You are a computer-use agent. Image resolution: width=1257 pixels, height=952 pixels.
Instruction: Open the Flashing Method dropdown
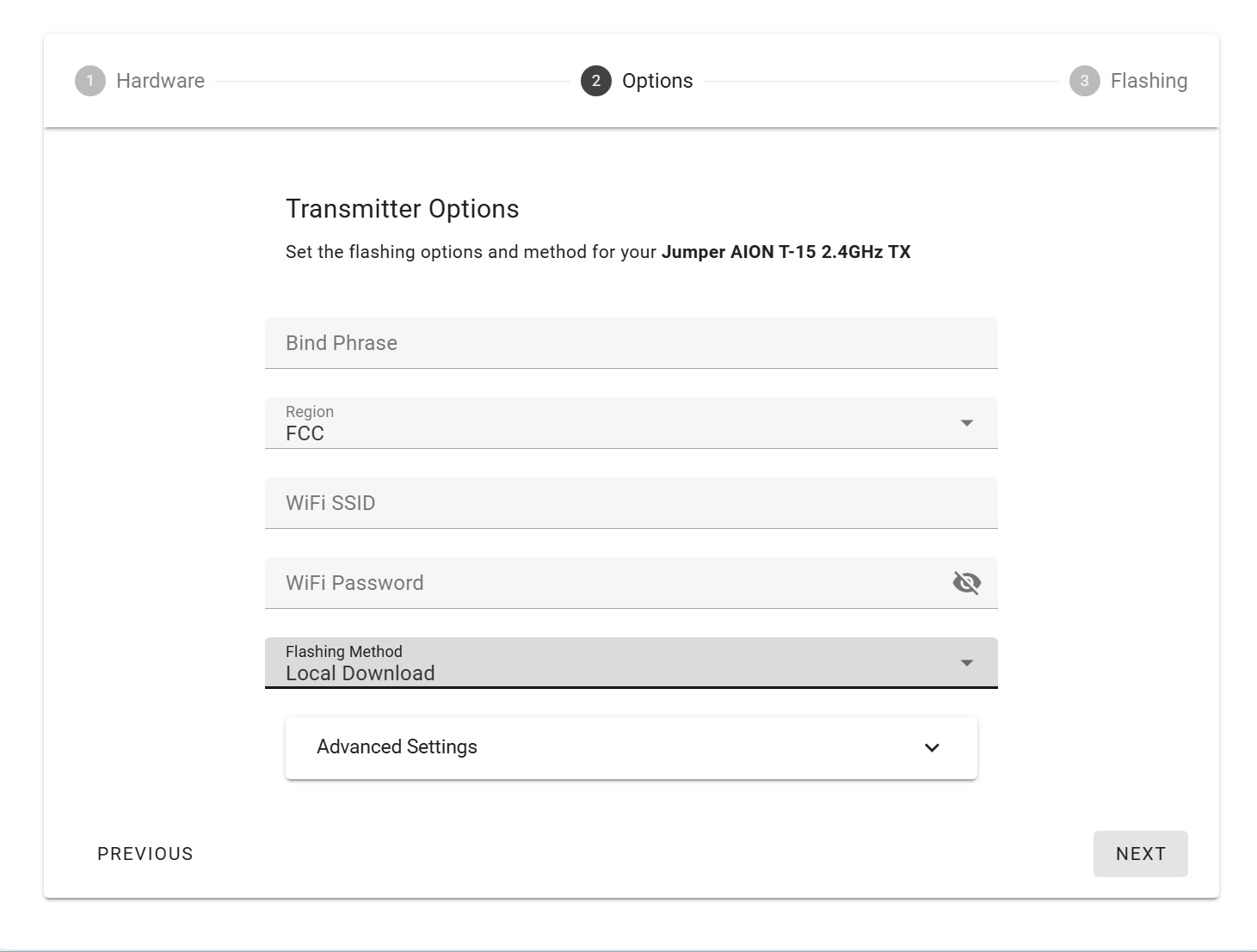[631, 663]
